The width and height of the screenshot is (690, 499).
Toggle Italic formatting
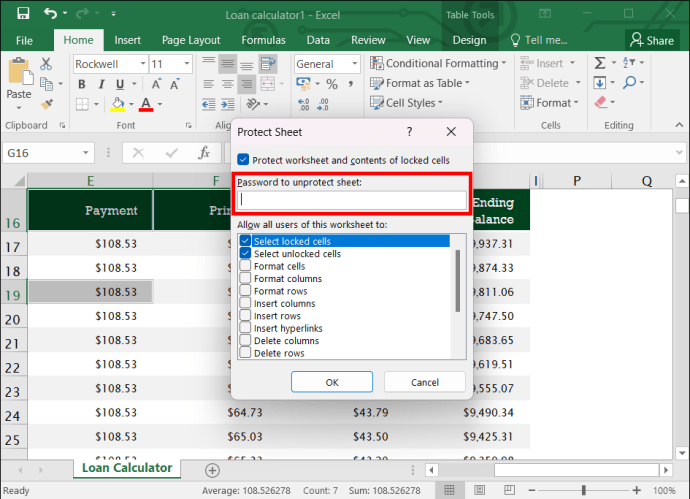[x=101, y=84]
